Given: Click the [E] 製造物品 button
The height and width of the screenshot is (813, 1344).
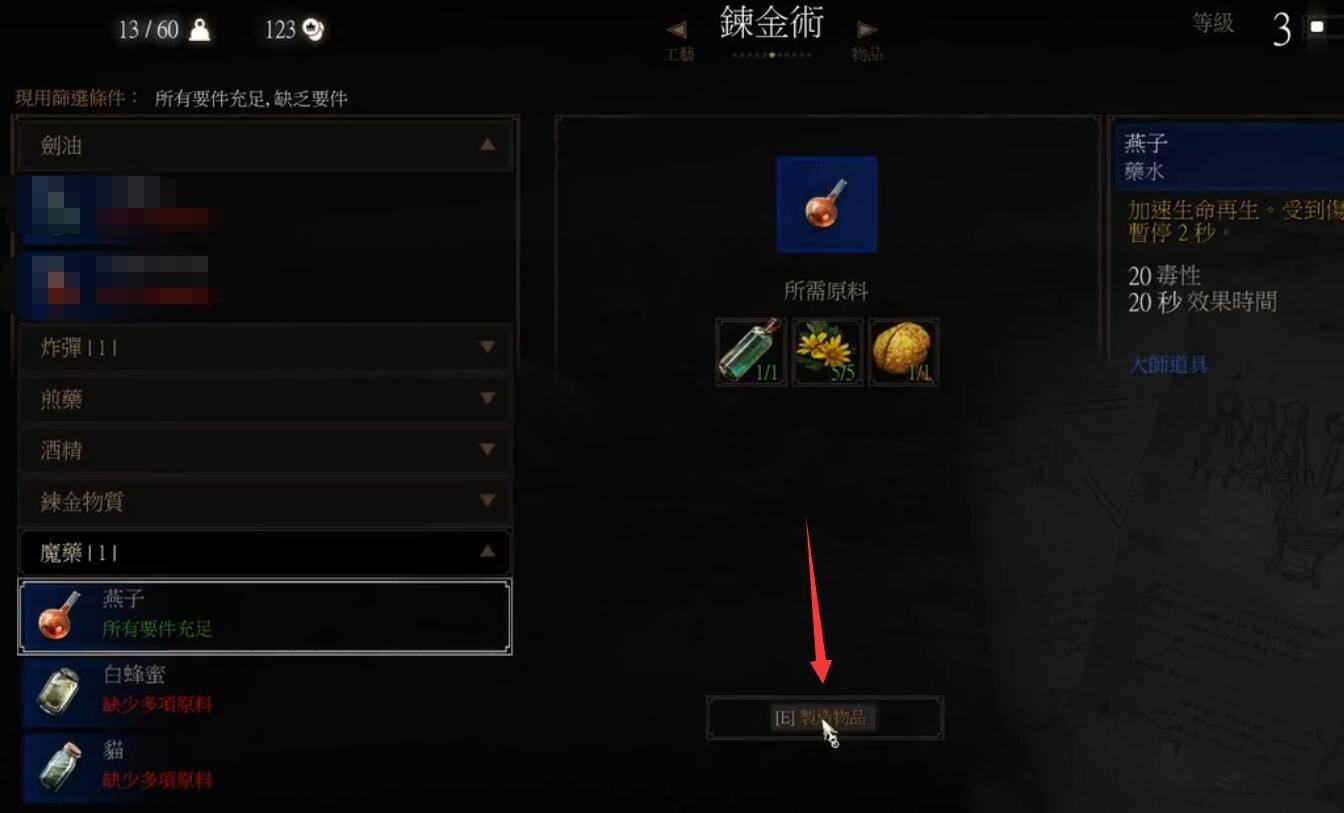Looking at the screenshot, I should [825, 718].
